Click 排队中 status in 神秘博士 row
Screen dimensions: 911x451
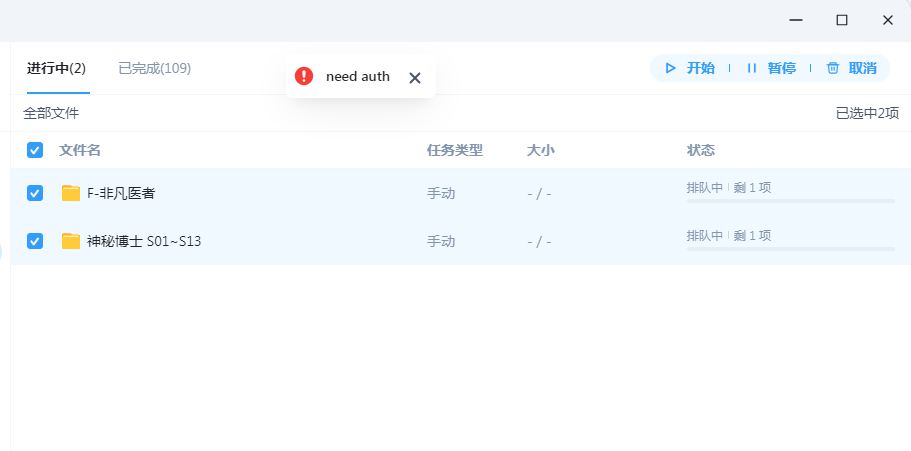[x=705, y=235]
